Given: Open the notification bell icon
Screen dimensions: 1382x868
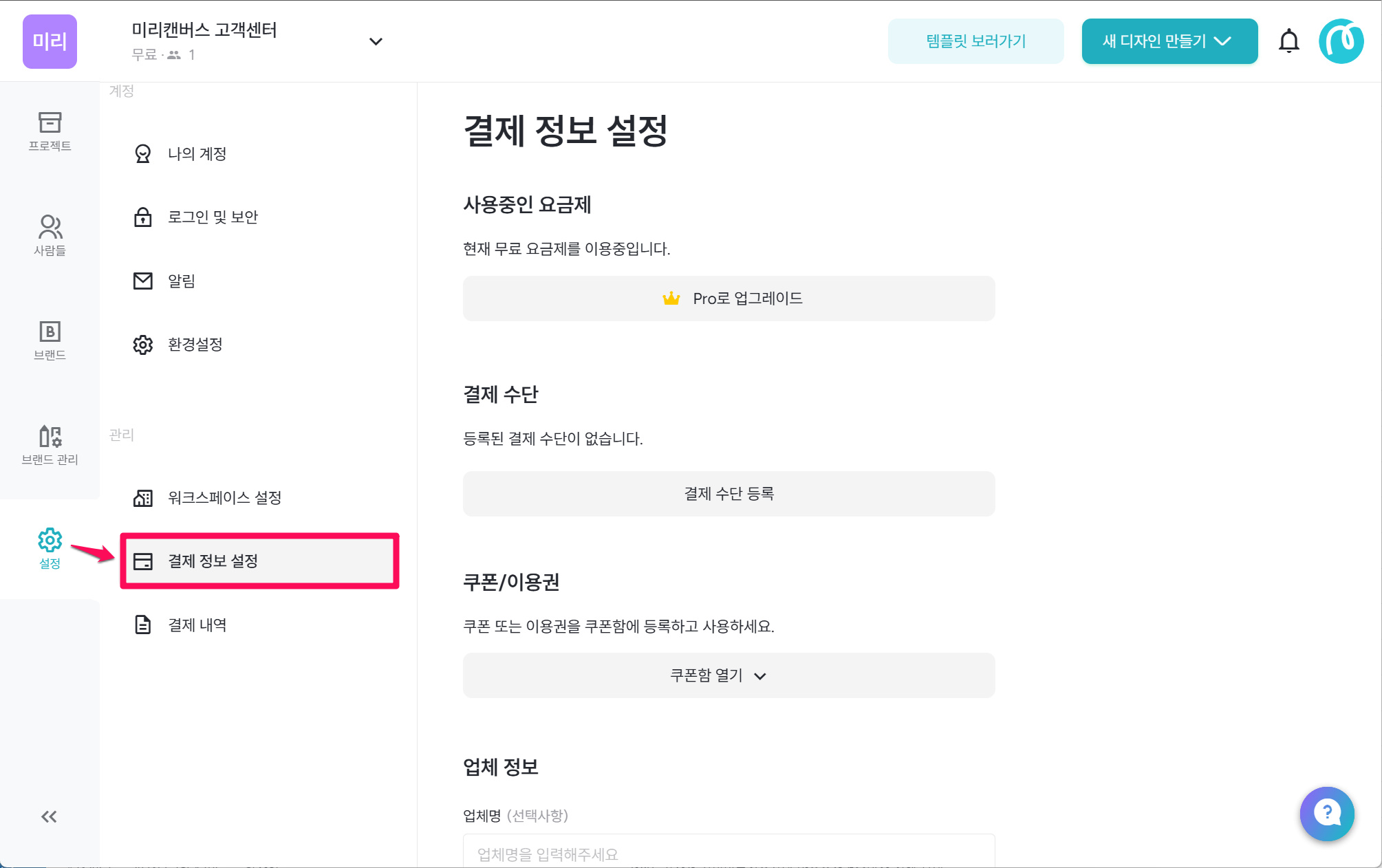Looking at the screenshot, I should coord(1288,41).
